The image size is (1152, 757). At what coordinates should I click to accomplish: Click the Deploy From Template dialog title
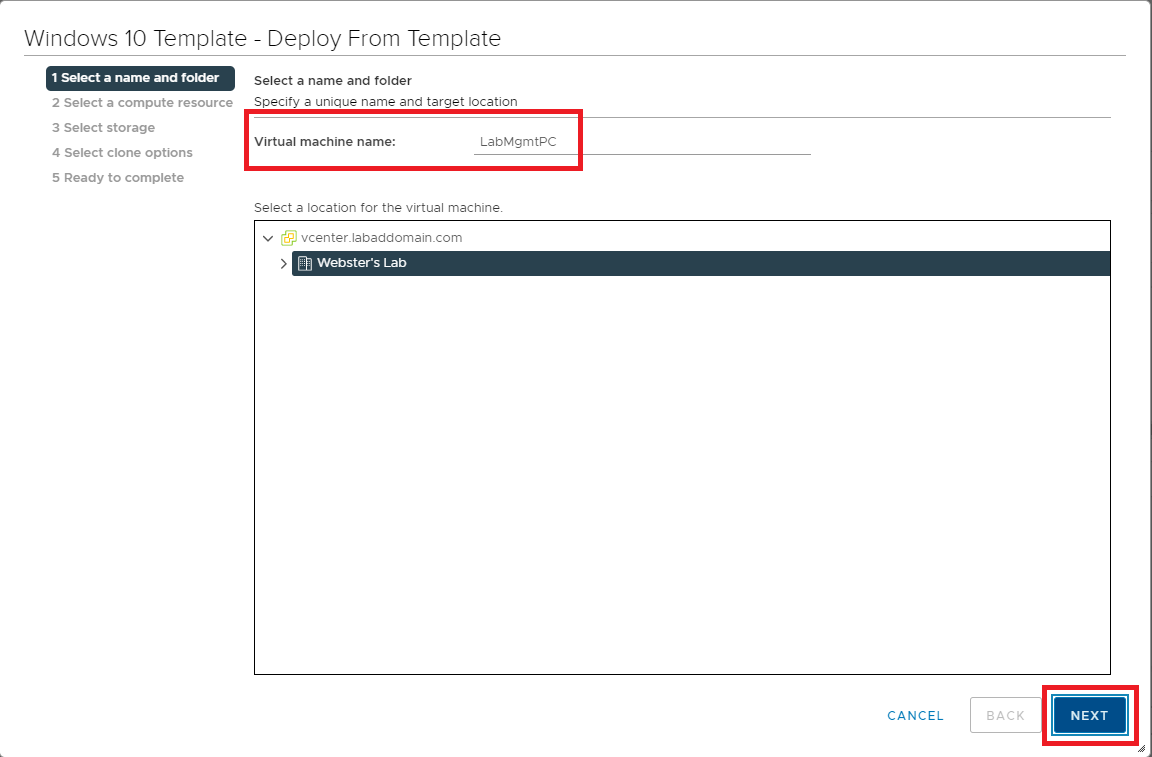tap(262, 39)
